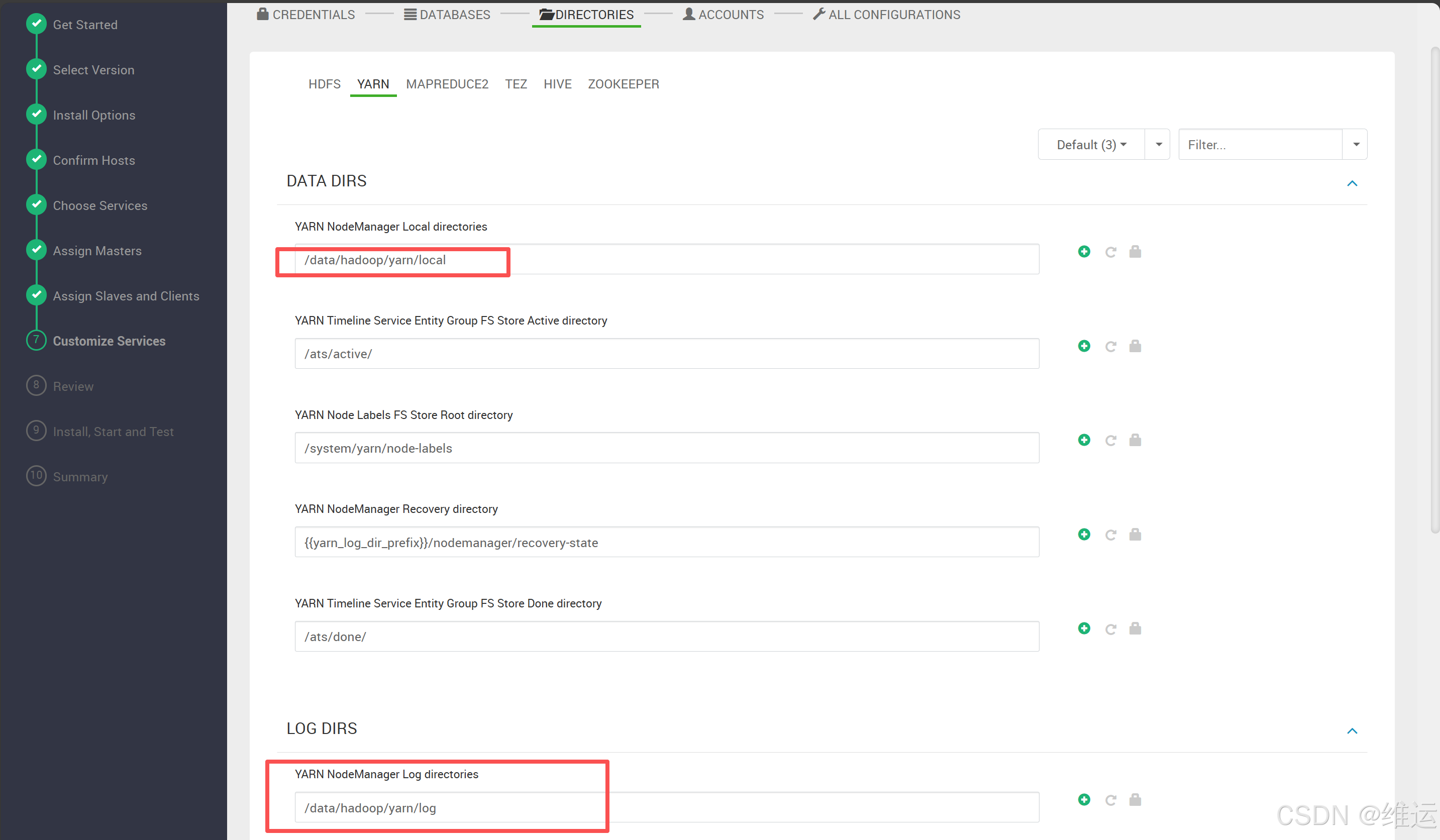Switch to the MAPREDUCE2 service tab
The height and width of the screenshot is (840, 1440).
(x=447, y=84)
